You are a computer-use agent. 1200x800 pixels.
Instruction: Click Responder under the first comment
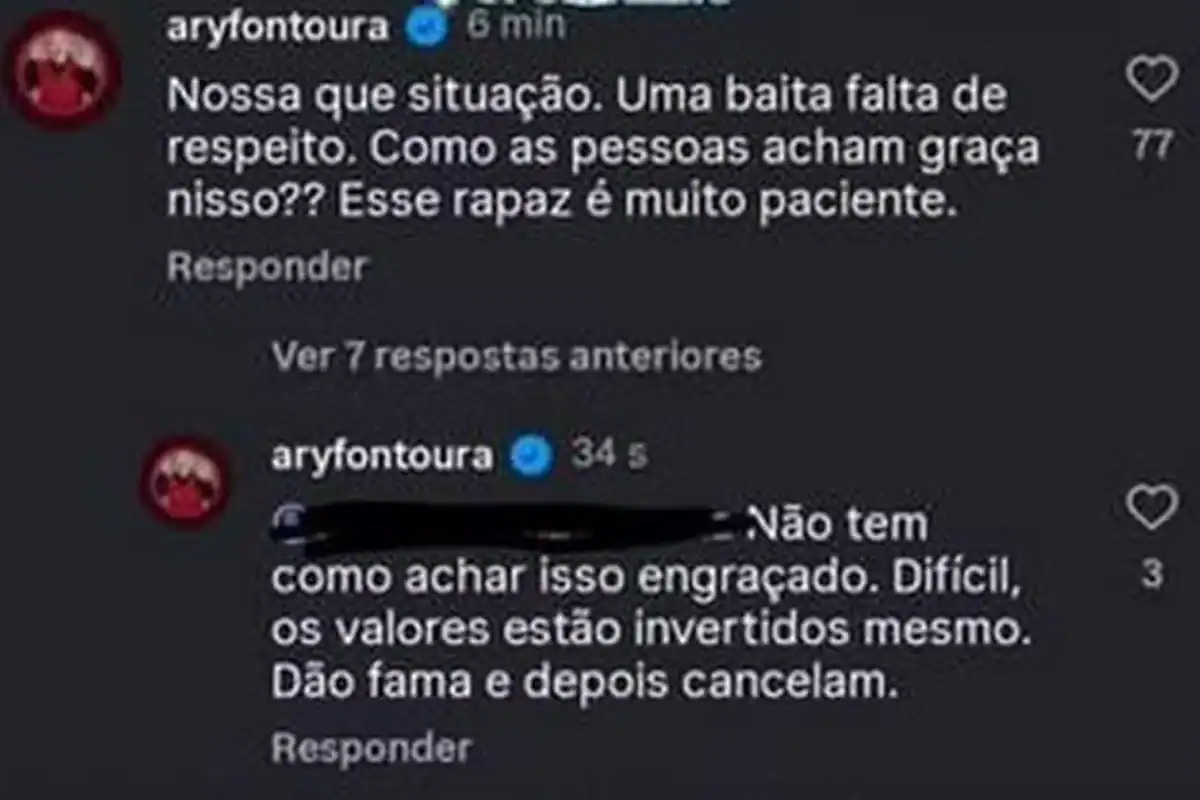tap(267, 266)
